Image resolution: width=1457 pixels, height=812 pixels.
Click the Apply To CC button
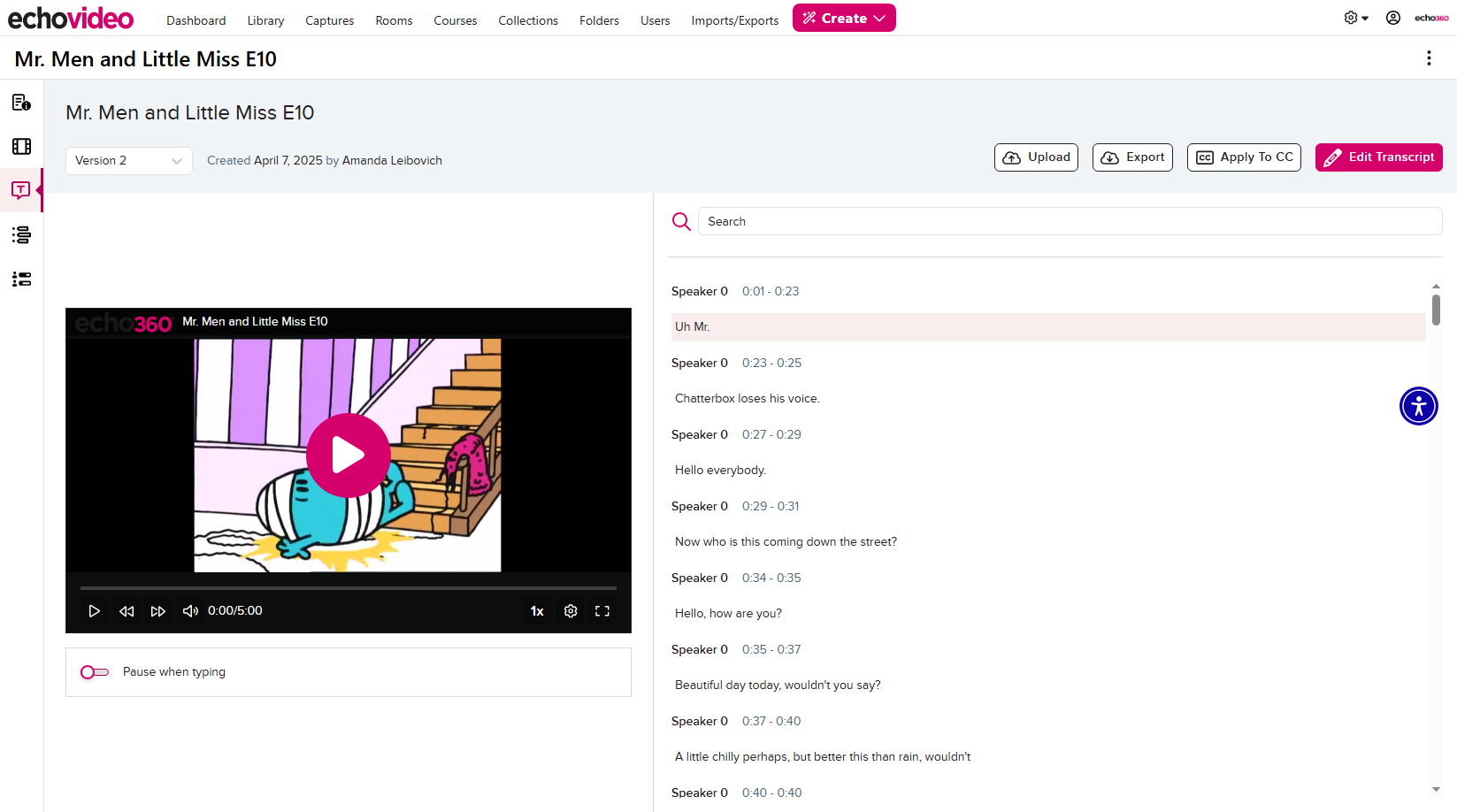tap(1244, 157)
